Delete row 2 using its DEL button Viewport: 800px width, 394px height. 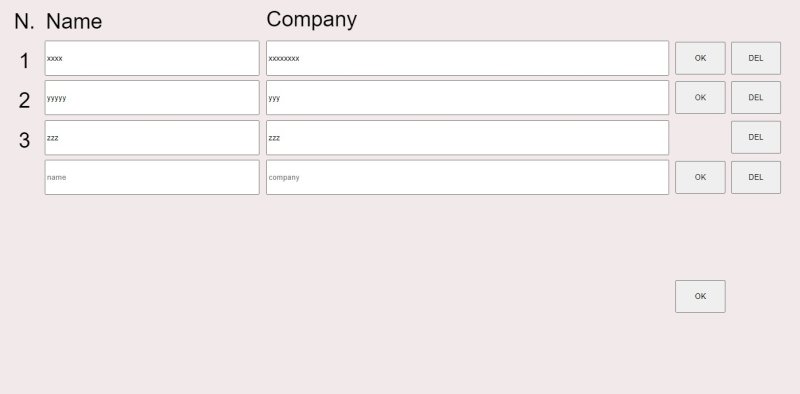point(756,97)
